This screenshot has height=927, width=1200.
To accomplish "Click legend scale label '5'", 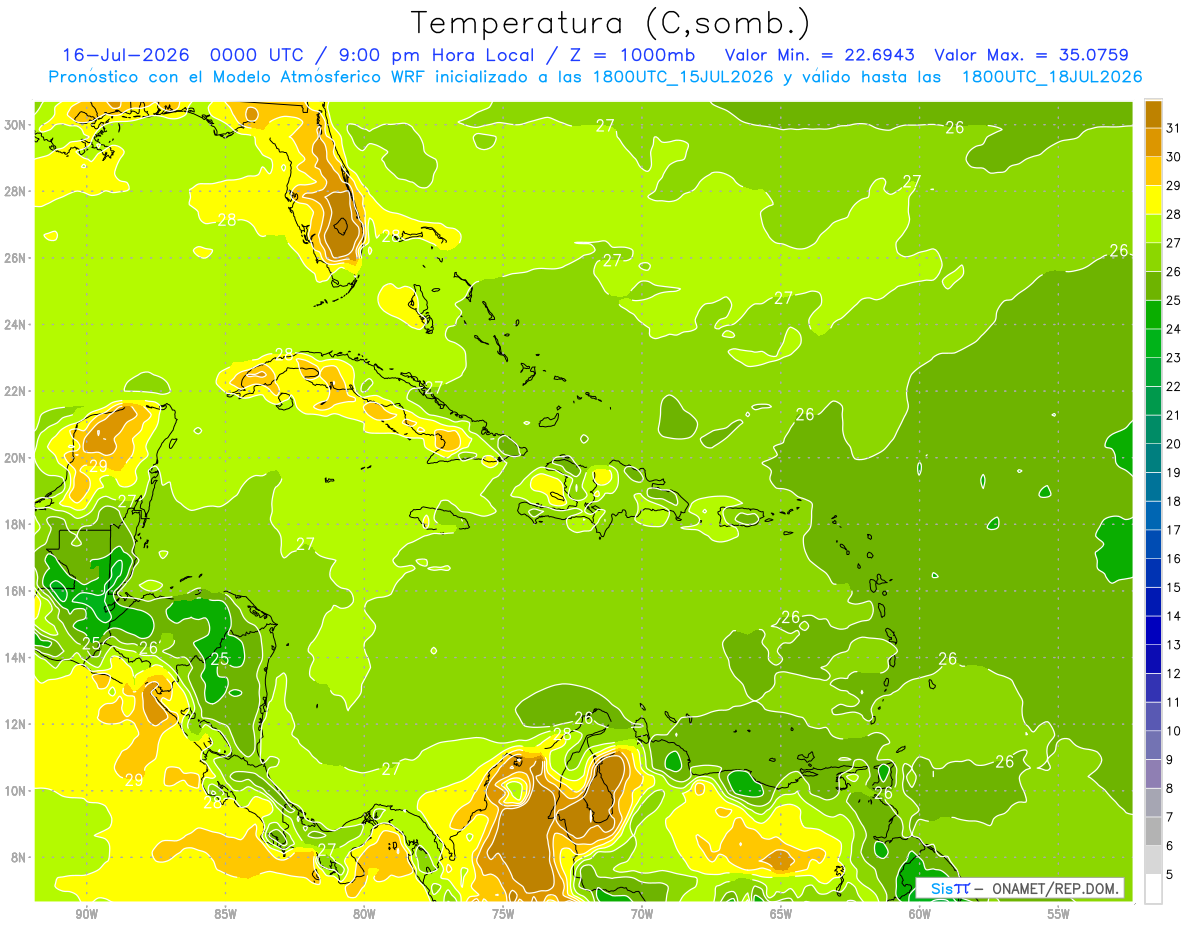I will tap(1170, 875).
